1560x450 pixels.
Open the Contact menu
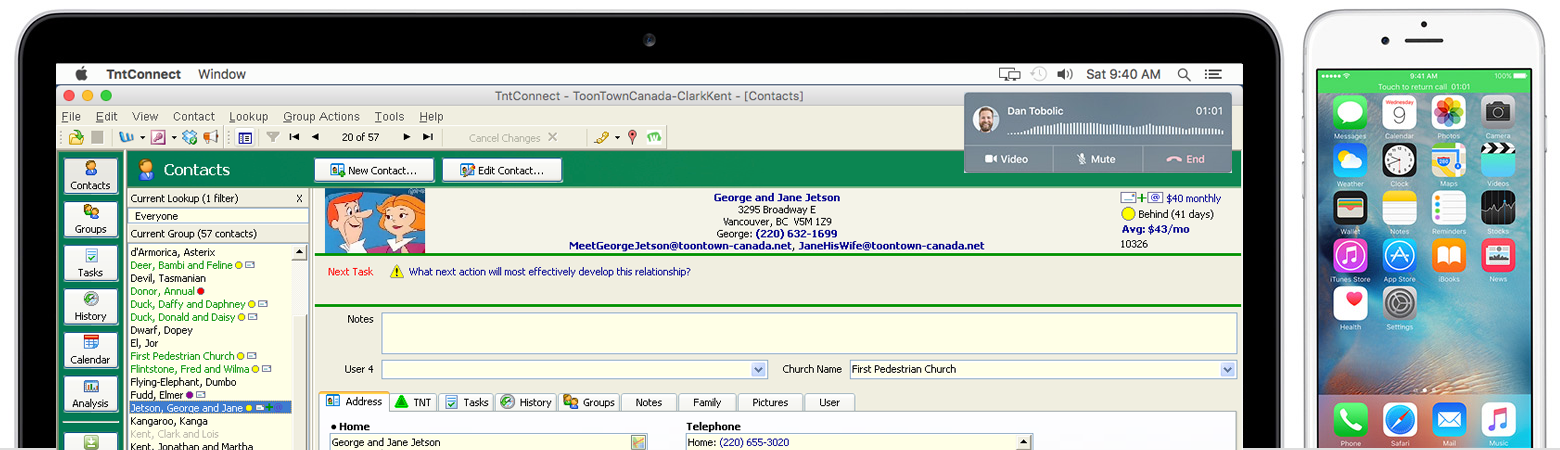(x=194, y=117)
